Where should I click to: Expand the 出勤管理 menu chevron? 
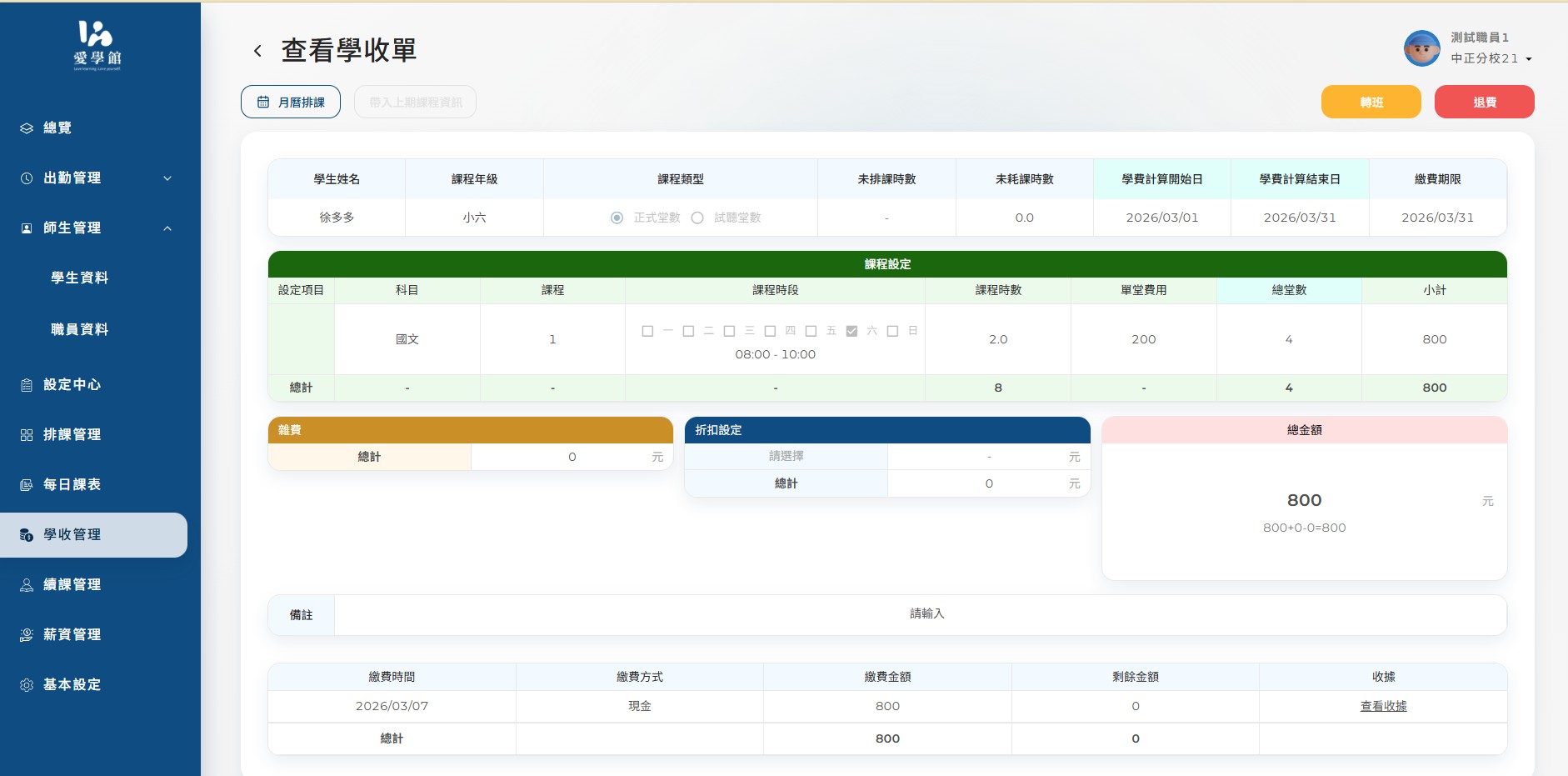(x=167, y=178)
